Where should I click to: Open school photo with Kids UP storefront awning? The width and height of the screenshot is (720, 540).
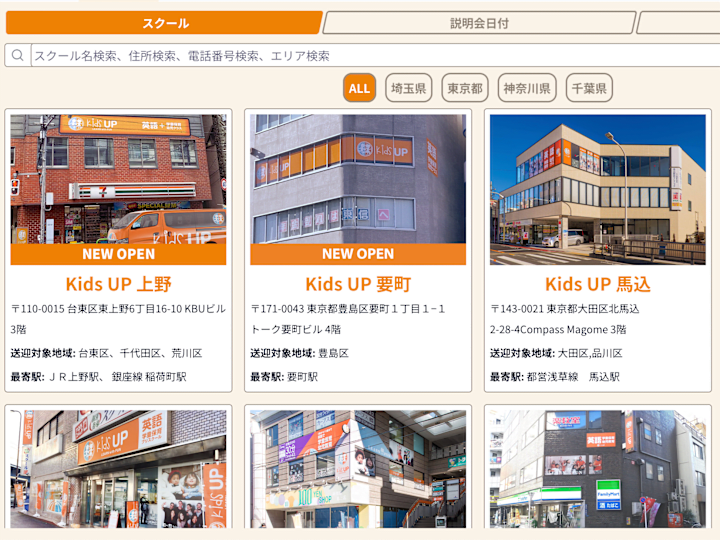118,469
